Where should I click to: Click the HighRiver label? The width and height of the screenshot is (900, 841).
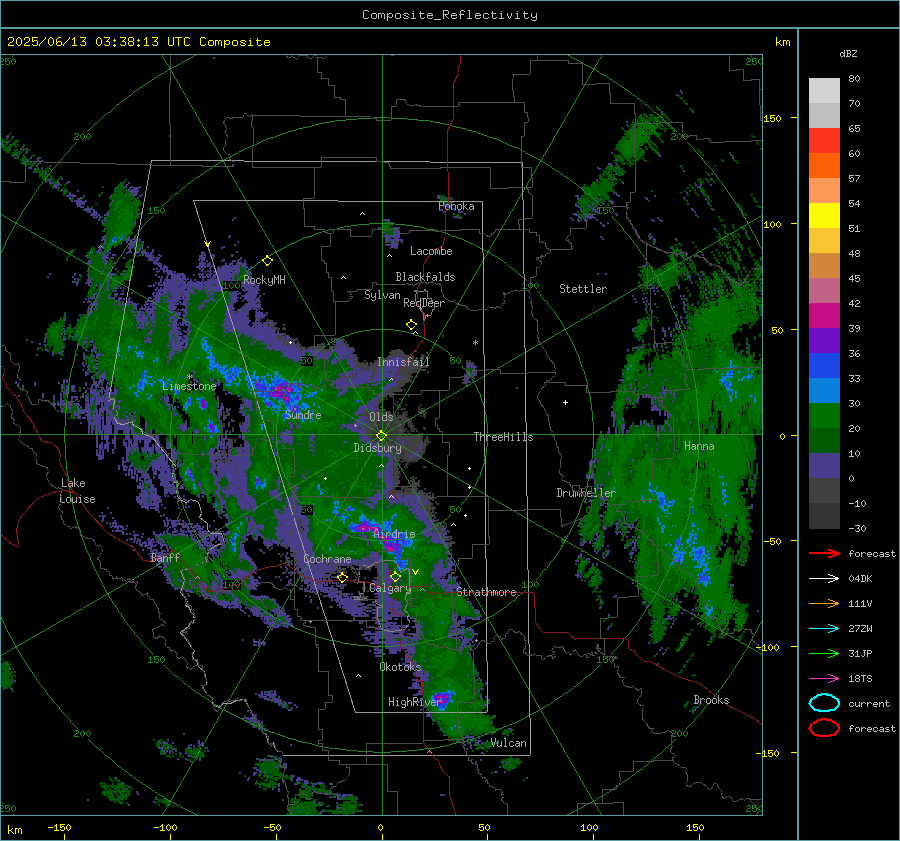click(415, 702)
